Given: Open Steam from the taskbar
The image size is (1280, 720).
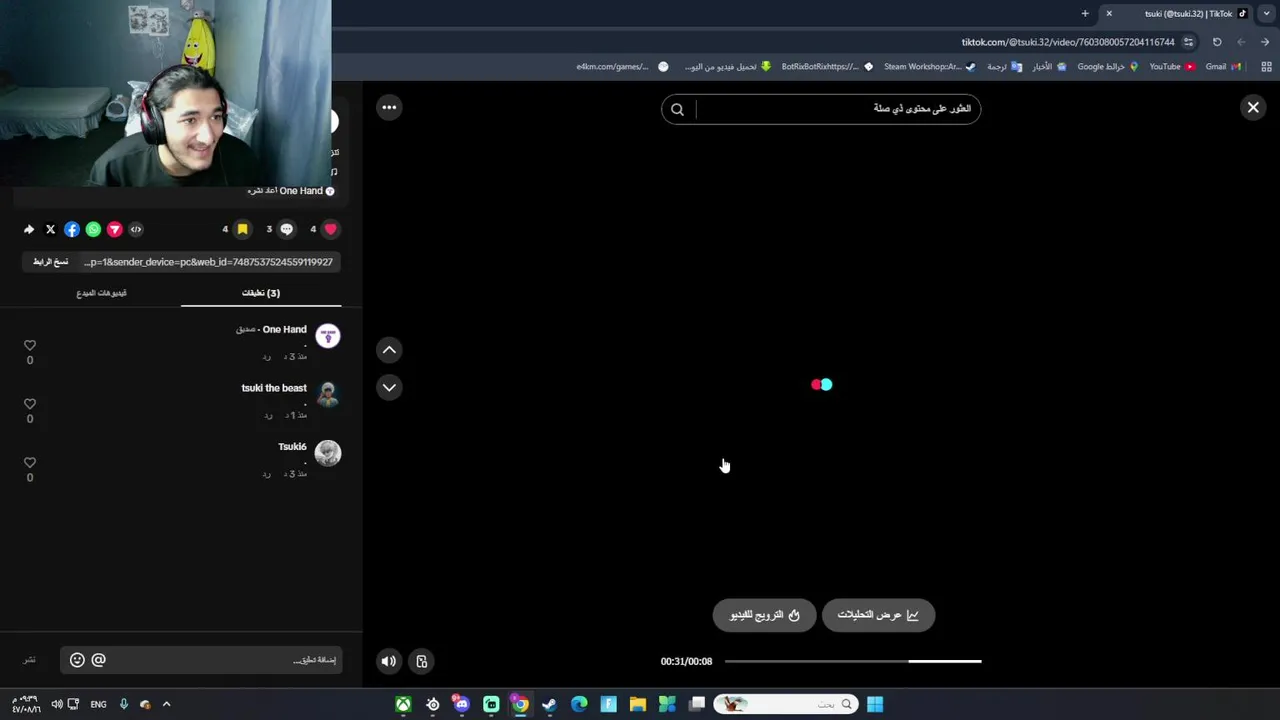Looking at the screenshot, I should click(549, 704).
